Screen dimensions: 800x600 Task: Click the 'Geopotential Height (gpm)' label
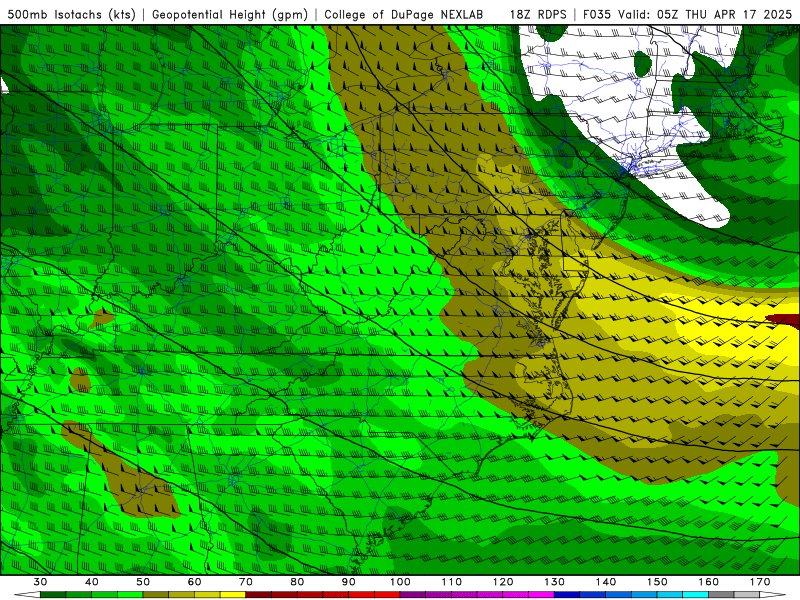coord(230,14)
